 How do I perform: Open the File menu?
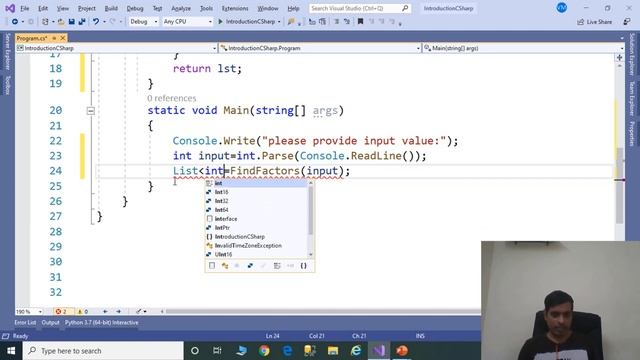click(24, 8)
